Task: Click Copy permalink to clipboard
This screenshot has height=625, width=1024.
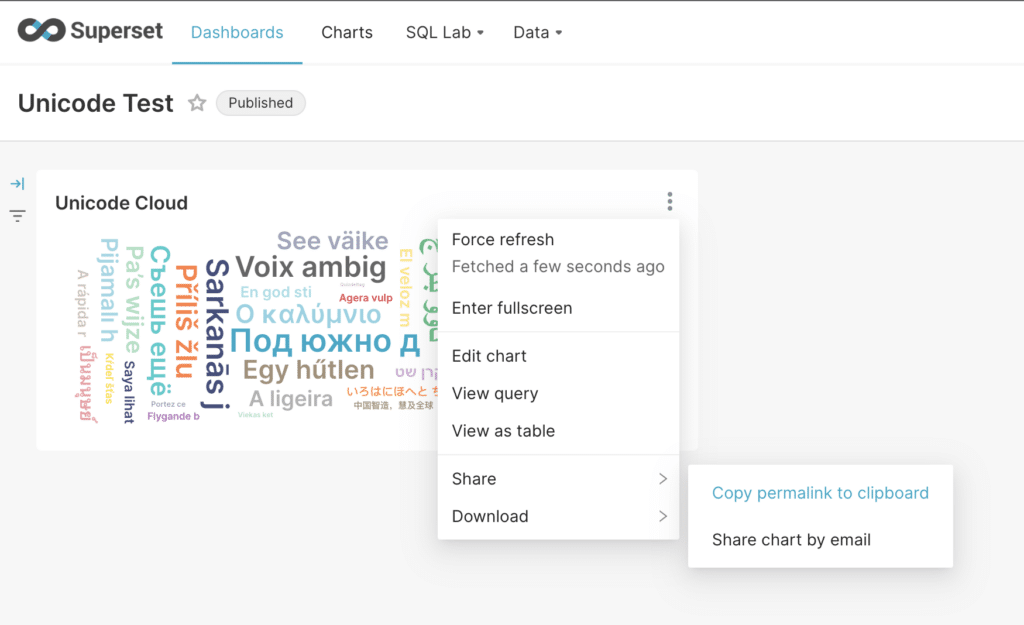Action: click(x=820, y=493)
